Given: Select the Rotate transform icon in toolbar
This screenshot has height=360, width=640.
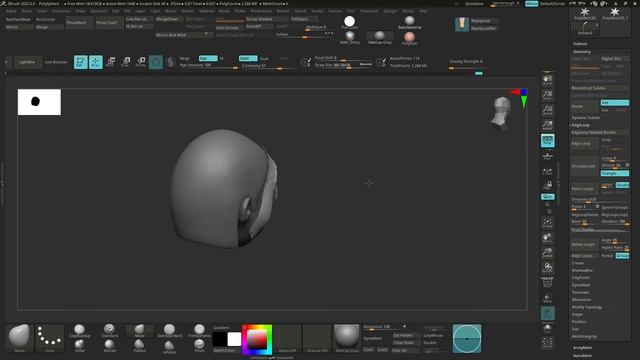Looking at the screenshot, I should [140, 62].
